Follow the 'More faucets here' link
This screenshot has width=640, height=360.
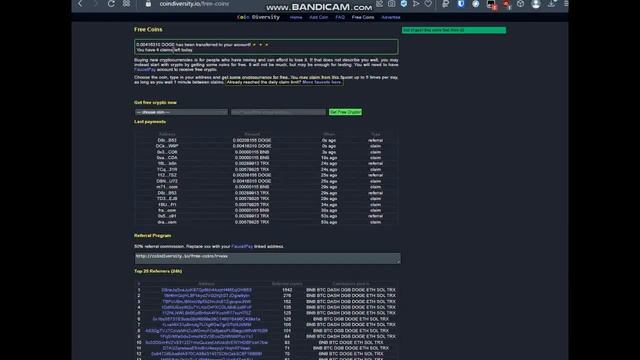click(322, 82)
